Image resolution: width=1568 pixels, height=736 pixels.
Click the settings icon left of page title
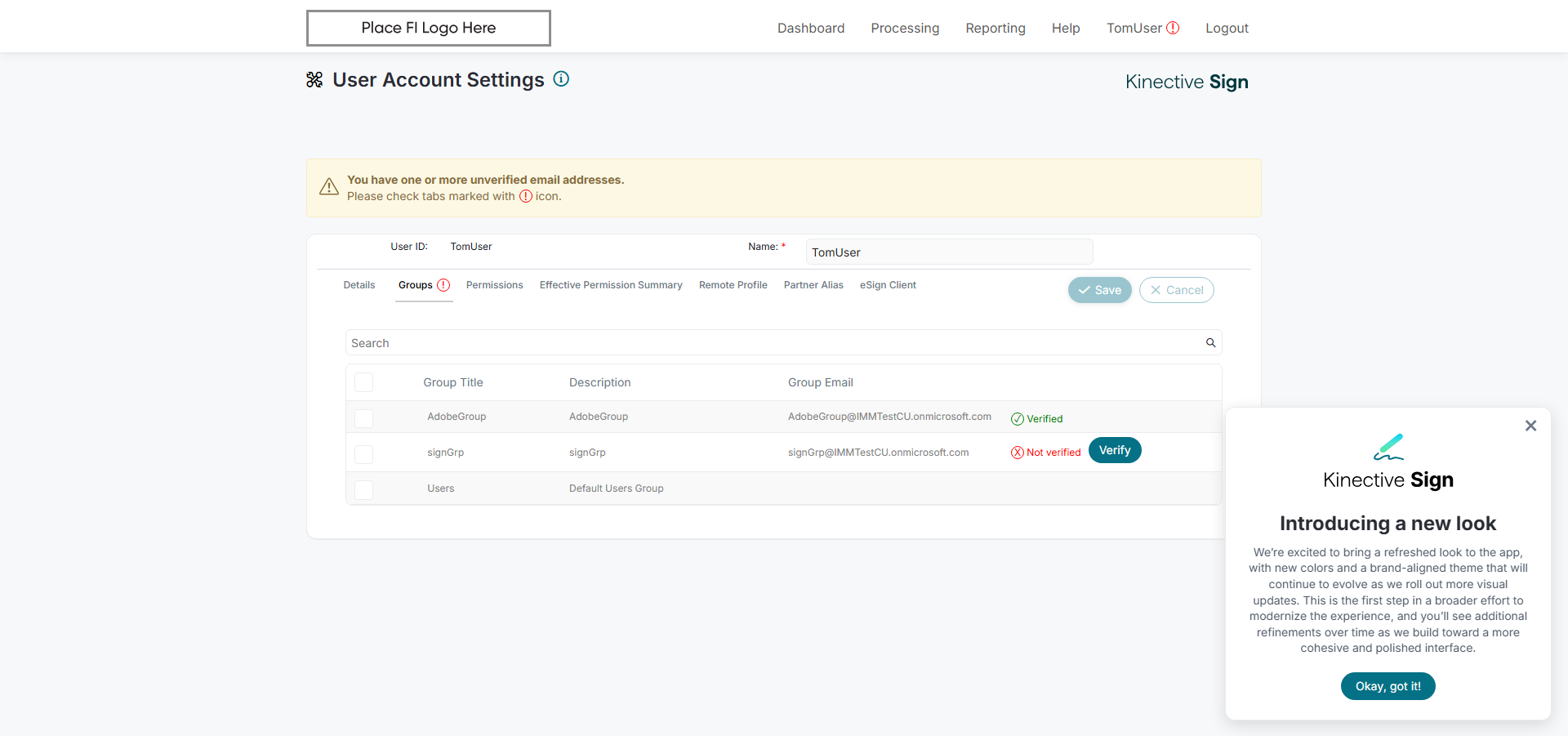(x=314, y=79)
